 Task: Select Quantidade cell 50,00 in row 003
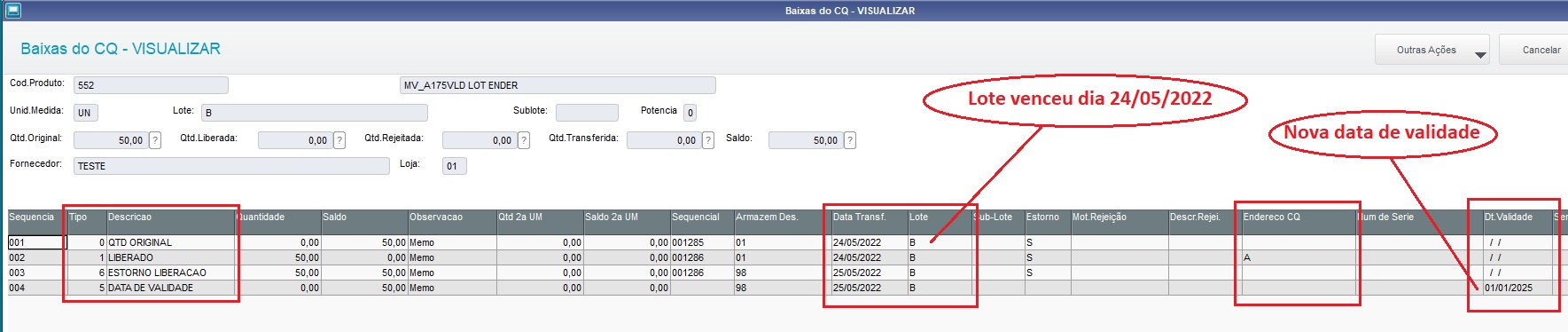tap(277, 273)
